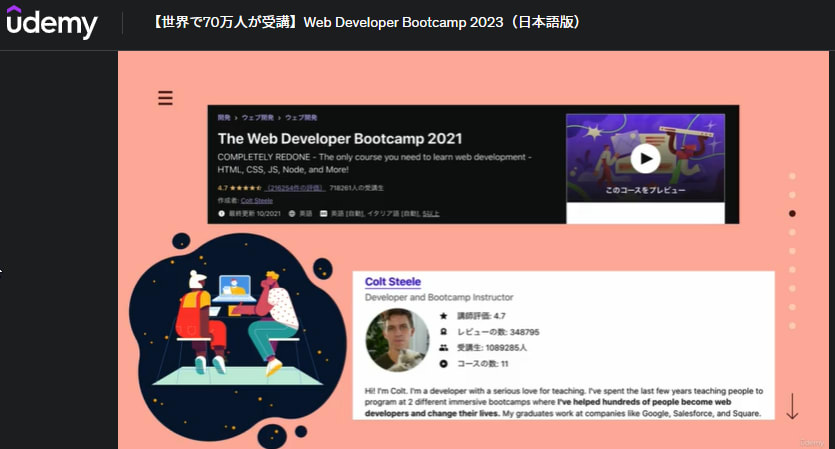
Task: Click the 開発 breadcrumb link
Action: [x=224, y=118]
